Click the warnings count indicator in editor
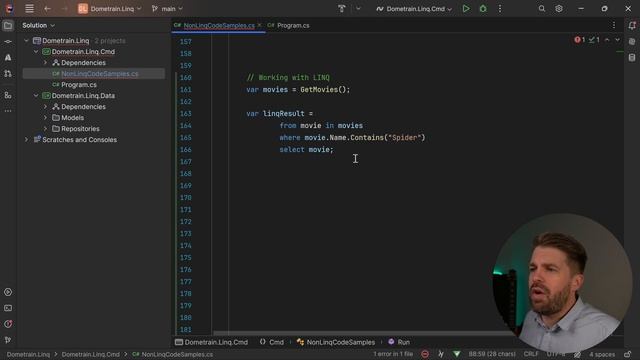The width and height of the screenshot is (640, 360). point(594,40)
